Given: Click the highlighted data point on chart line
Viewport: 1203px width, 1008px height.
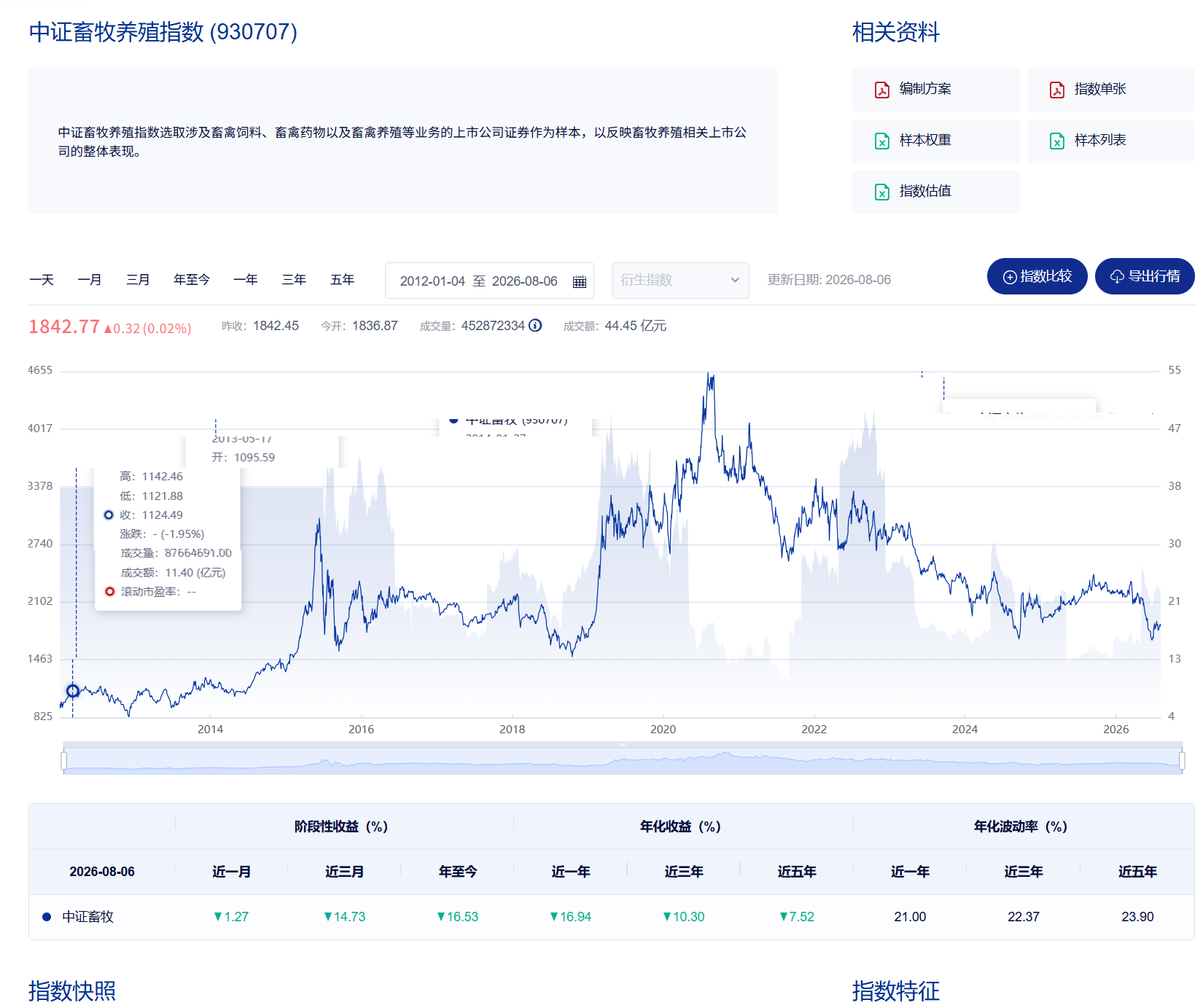Looking at the screenshot, I should [x=73, y=691].
